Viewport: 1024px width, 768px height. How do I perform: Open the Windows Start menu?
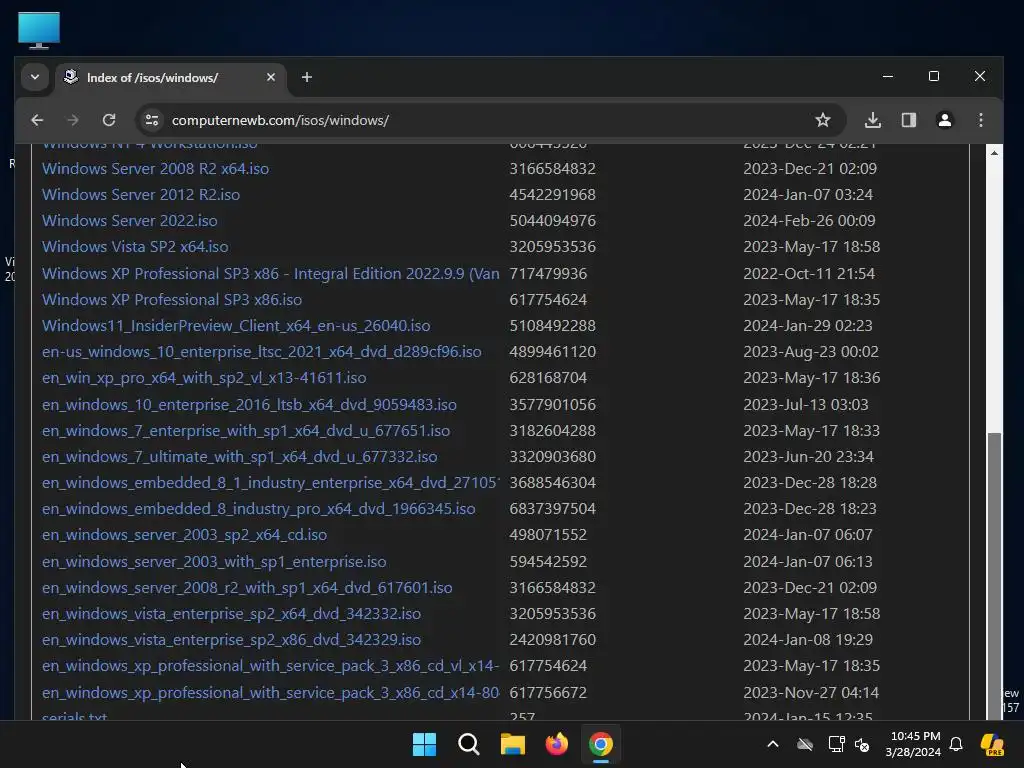(424, 744)
